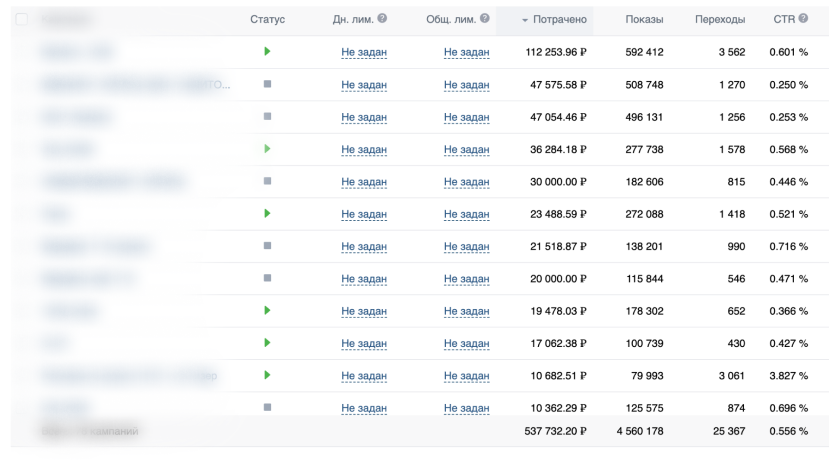The height and width of the screenshot is (466, 829).
Task: Click play status icon in 23 488.59 ₽ row
Action: point(267,213)
